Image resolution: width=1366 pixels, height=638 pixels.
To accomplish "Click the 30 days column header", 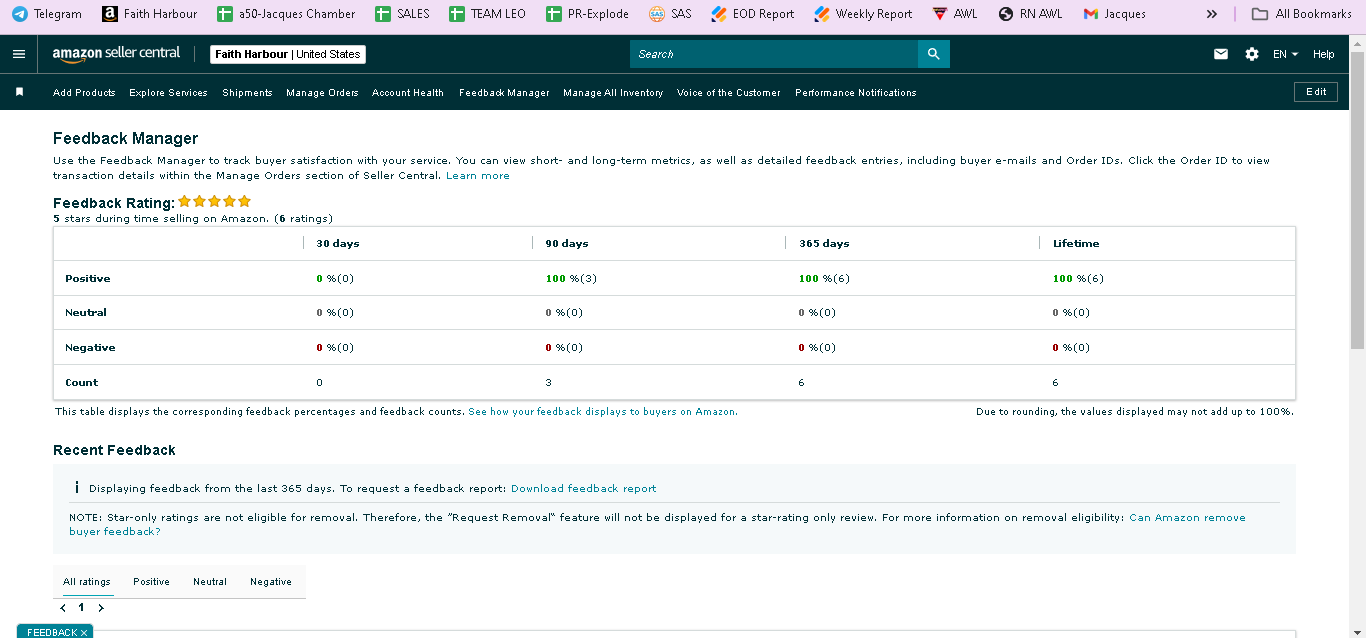I will tap(338, 244).
